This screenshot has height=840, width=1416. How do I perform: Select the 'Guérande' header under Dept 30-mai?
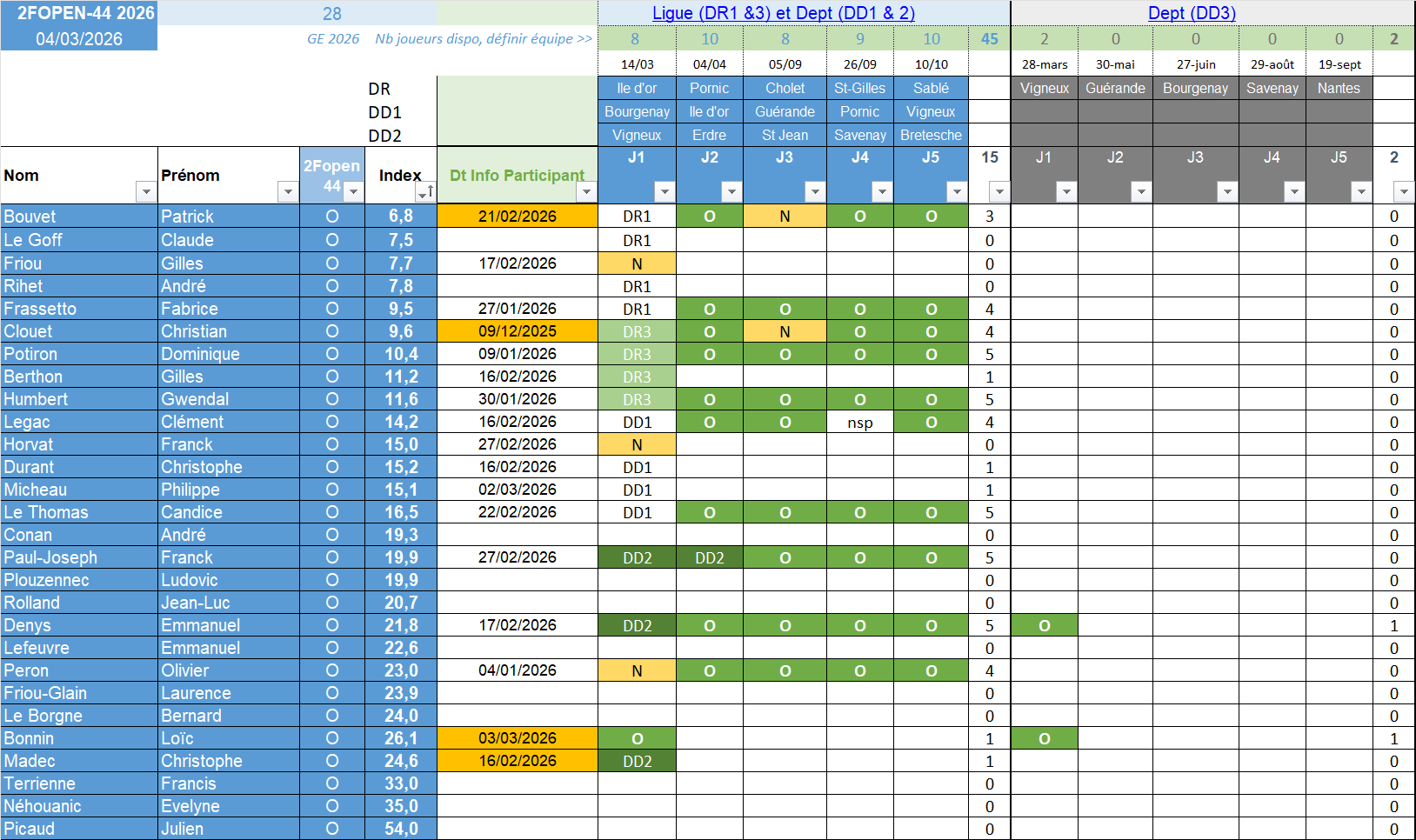(1115, 88)
